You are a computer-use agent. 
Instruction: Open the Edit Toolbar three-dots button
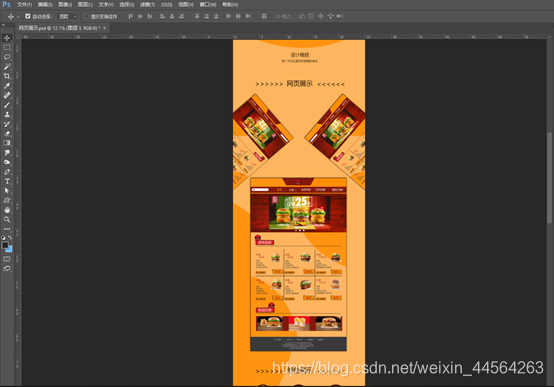click(x=7, y=229)
